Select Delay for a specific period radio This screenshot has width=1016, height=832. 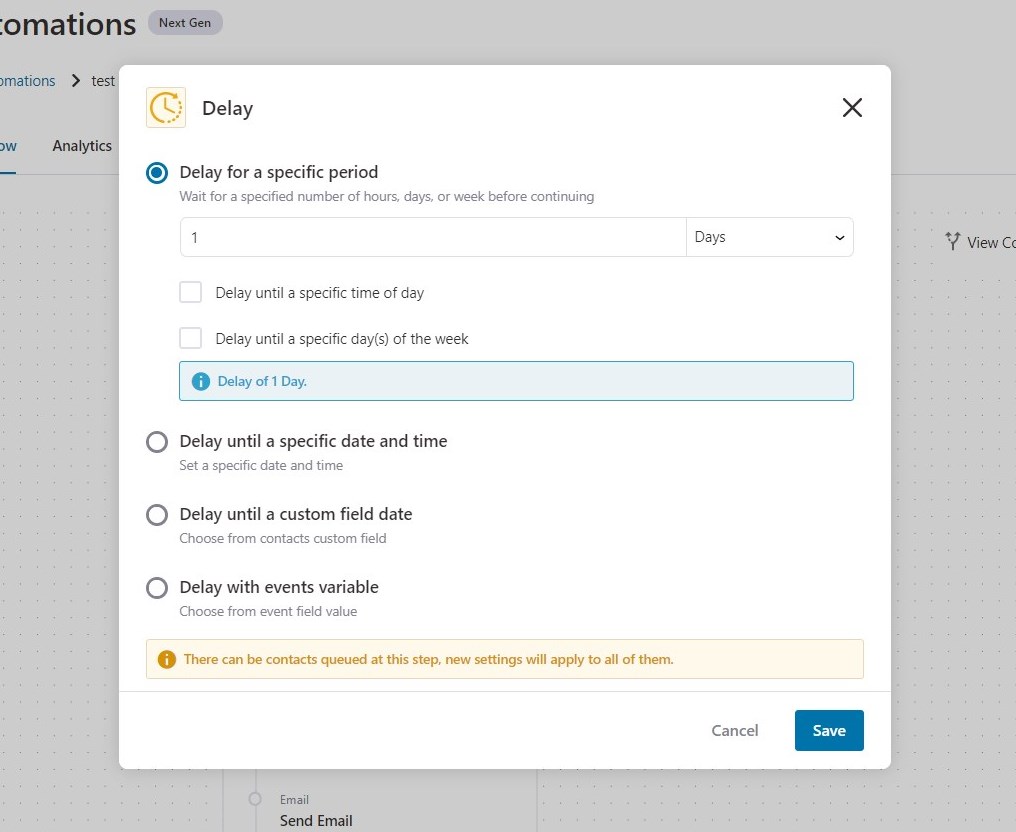pyautogui.click(x=157, y=173)
